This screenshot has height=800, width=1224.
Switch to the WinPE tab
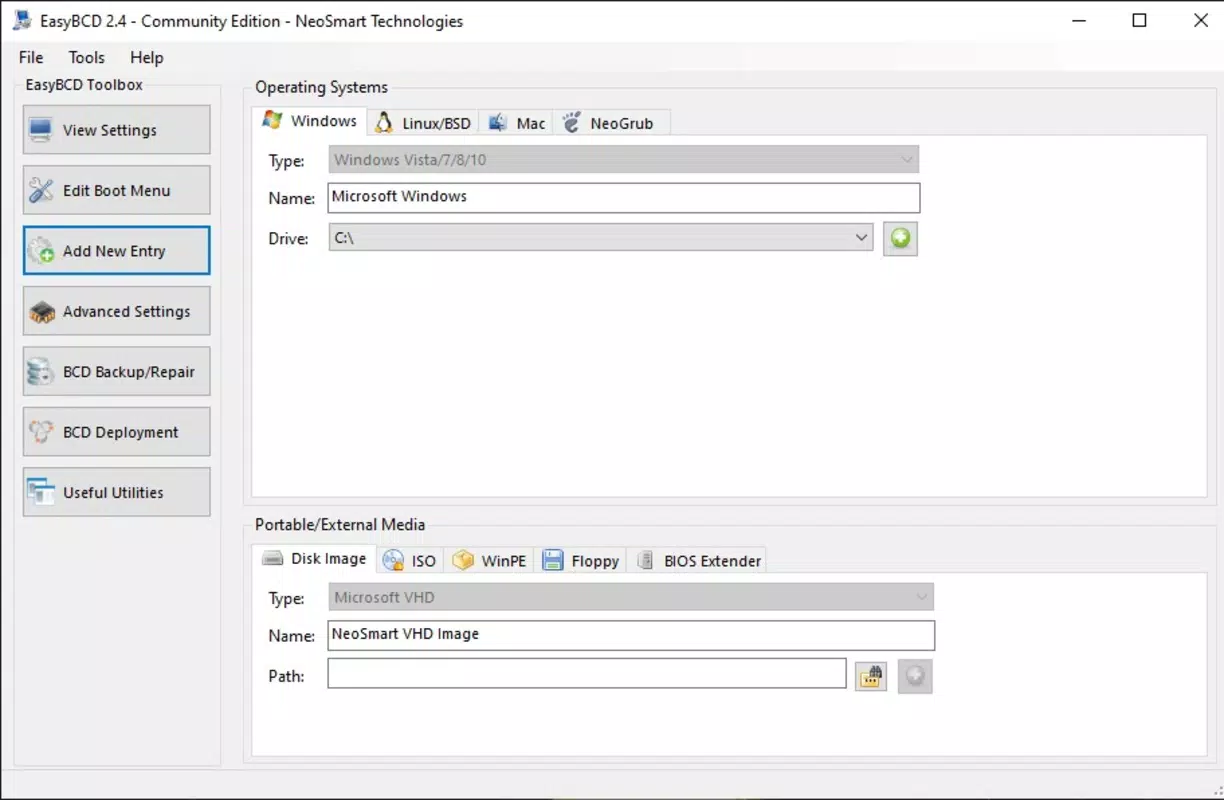tap(490, 560)
